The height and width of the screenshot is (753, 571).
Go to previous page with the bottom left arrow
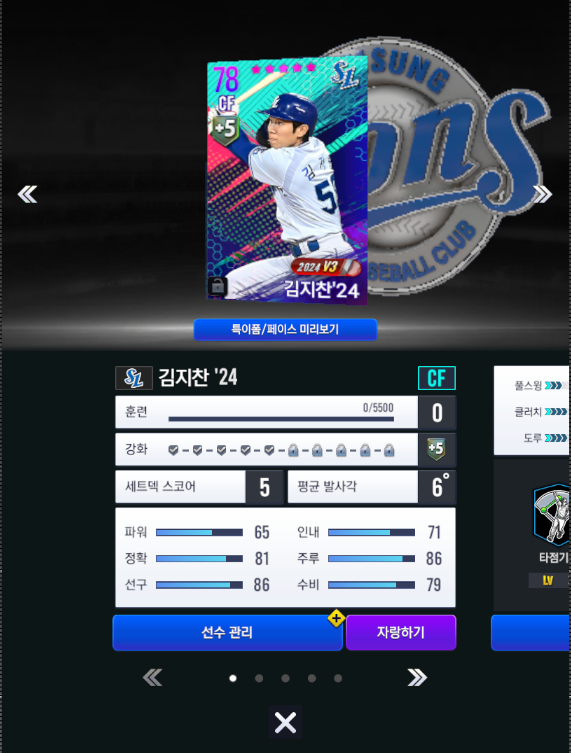153,678
